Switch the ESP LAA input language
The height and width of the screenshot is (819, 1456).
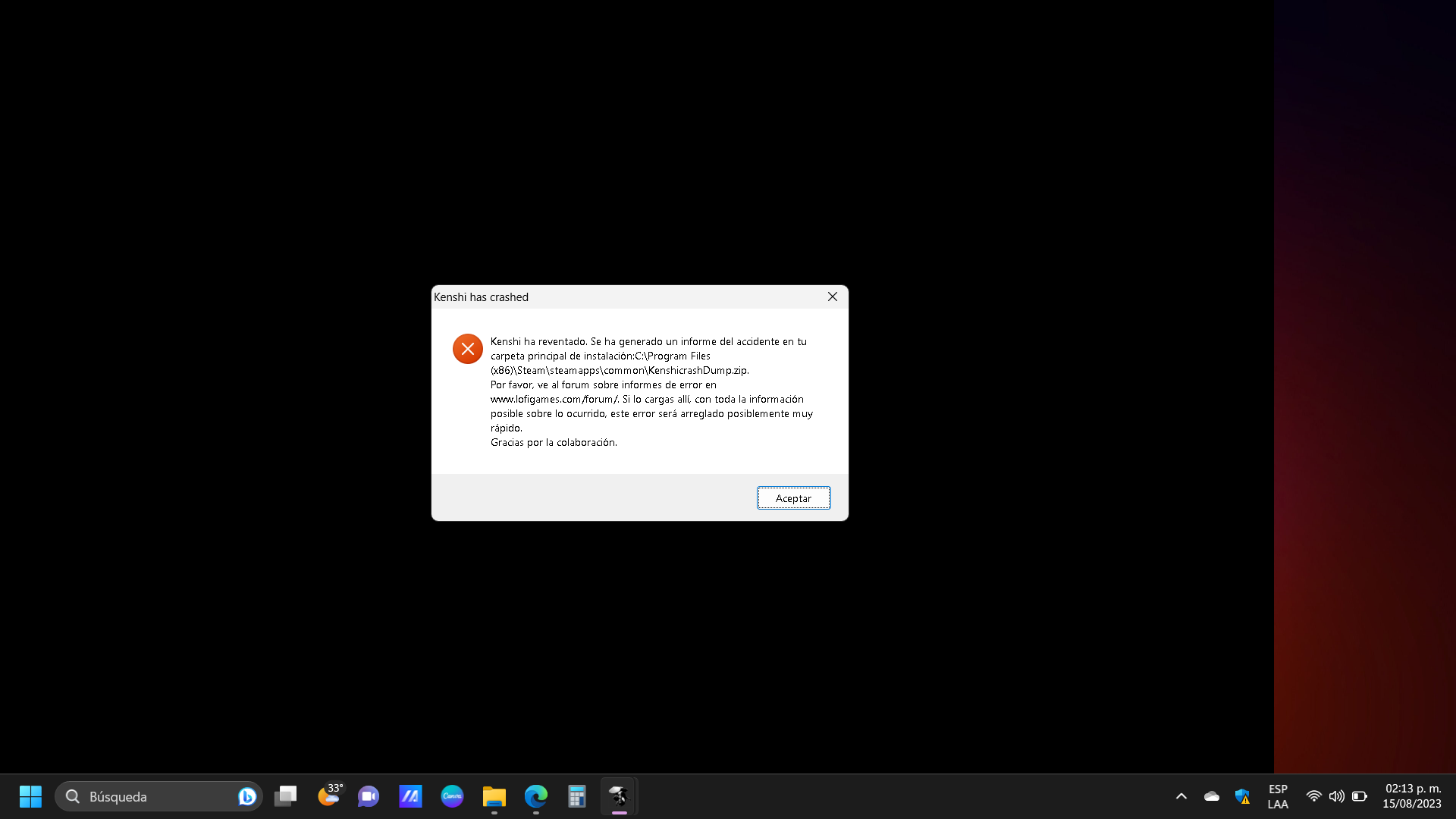click(1278, 796)
